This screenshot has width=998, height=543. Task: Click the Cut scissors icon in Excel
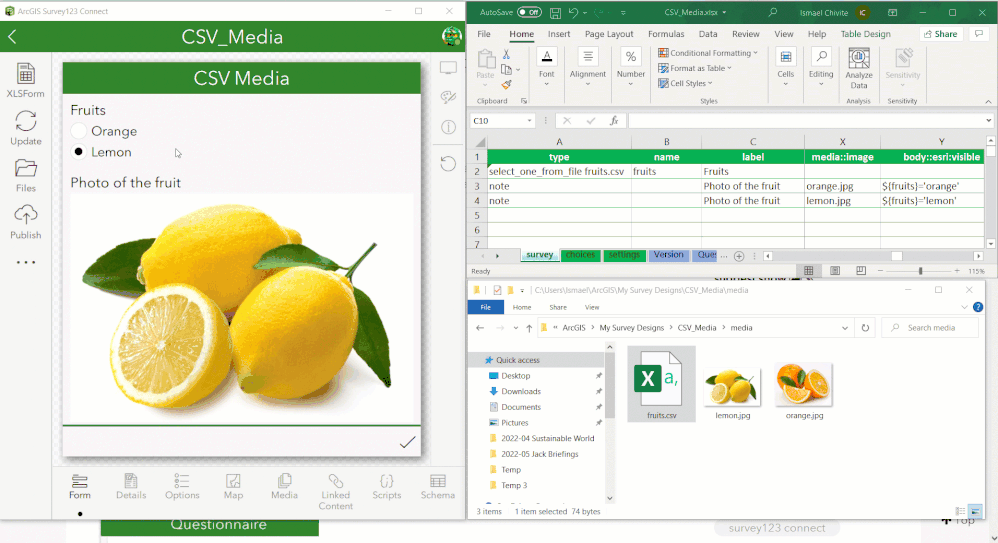click(506, 55)
